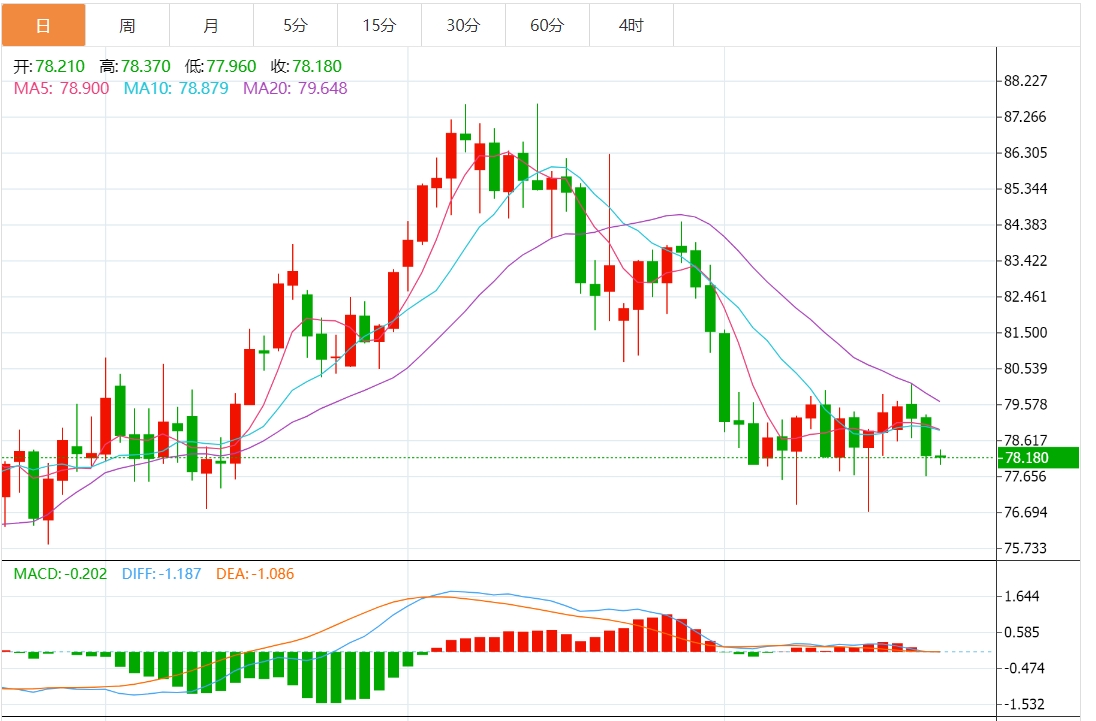The height and width of the screenshot is (721, 1096).
Task: Switch to the 4时 four-hour tab
Action: 631,25
